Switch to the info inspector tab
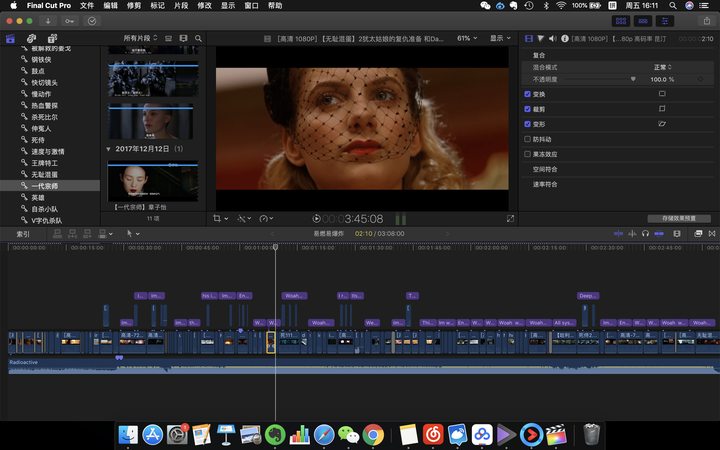The image size is (720, 450). pyautogui.click(x=565, y=39)
